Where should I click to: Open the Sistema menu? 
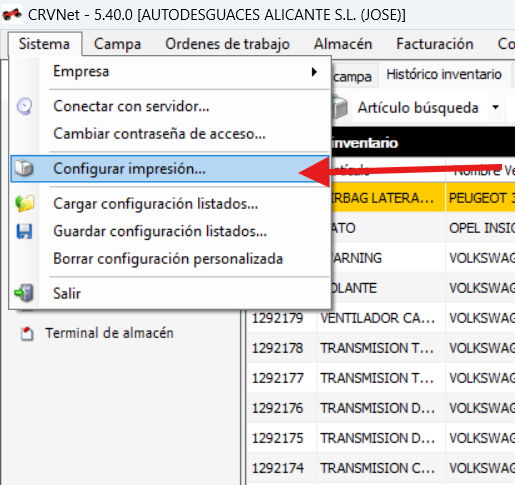45,44
